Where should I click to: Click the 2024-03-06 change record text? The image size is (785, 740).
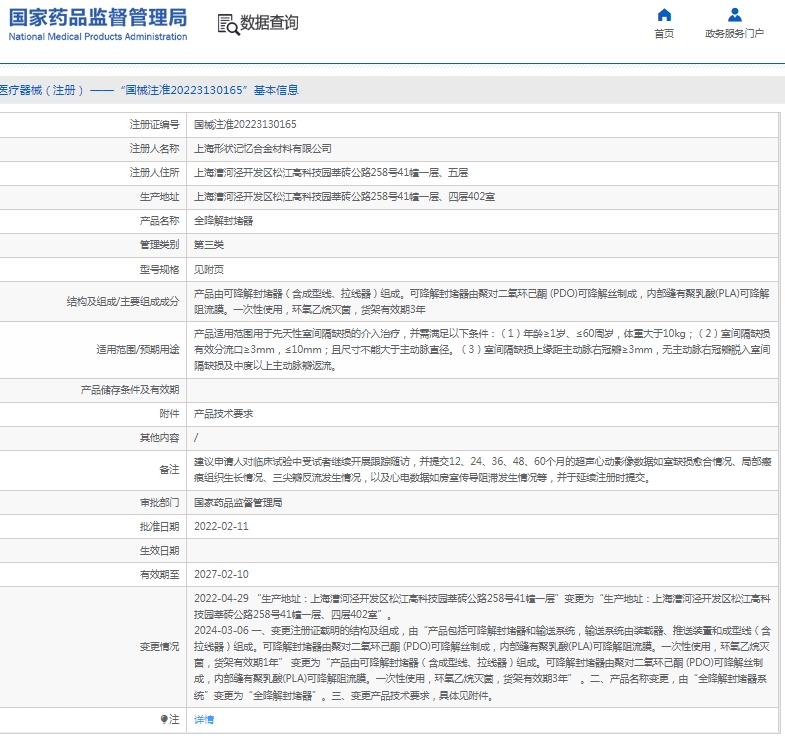point(482,663)
